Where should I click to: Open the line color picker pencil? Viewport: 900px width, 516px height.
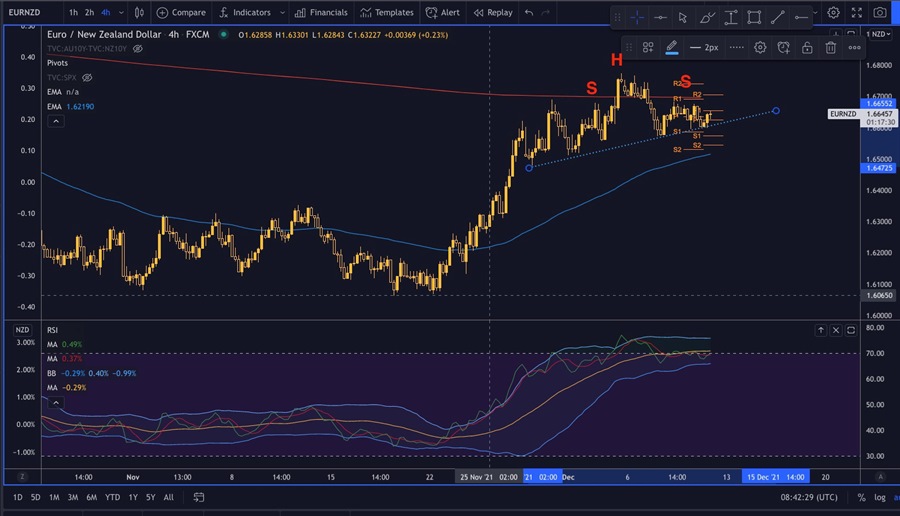(x=672, y=47)
